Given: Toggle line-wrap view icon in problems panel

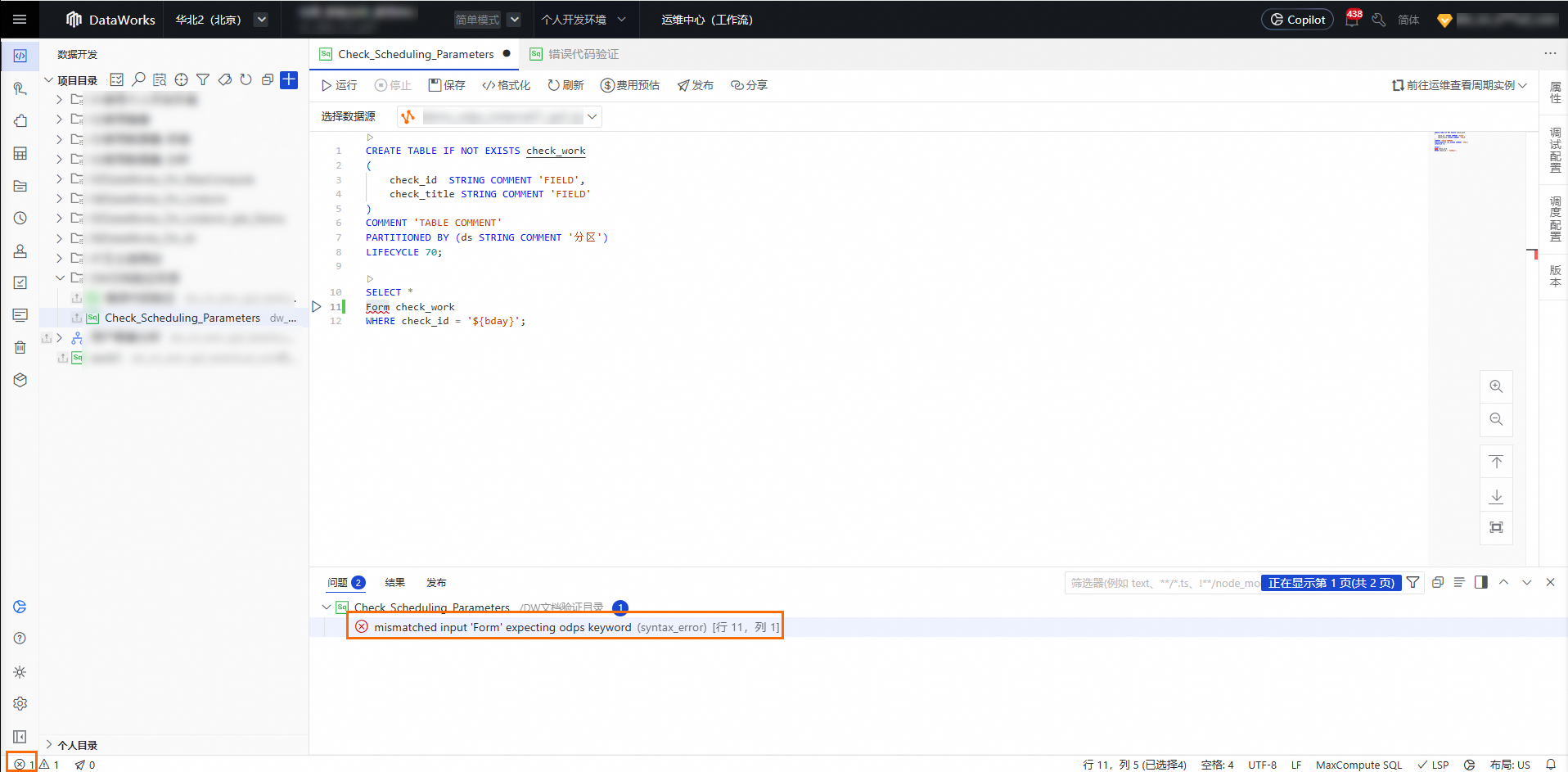Looking at the screenshot, I should [x=1459, y=582].
